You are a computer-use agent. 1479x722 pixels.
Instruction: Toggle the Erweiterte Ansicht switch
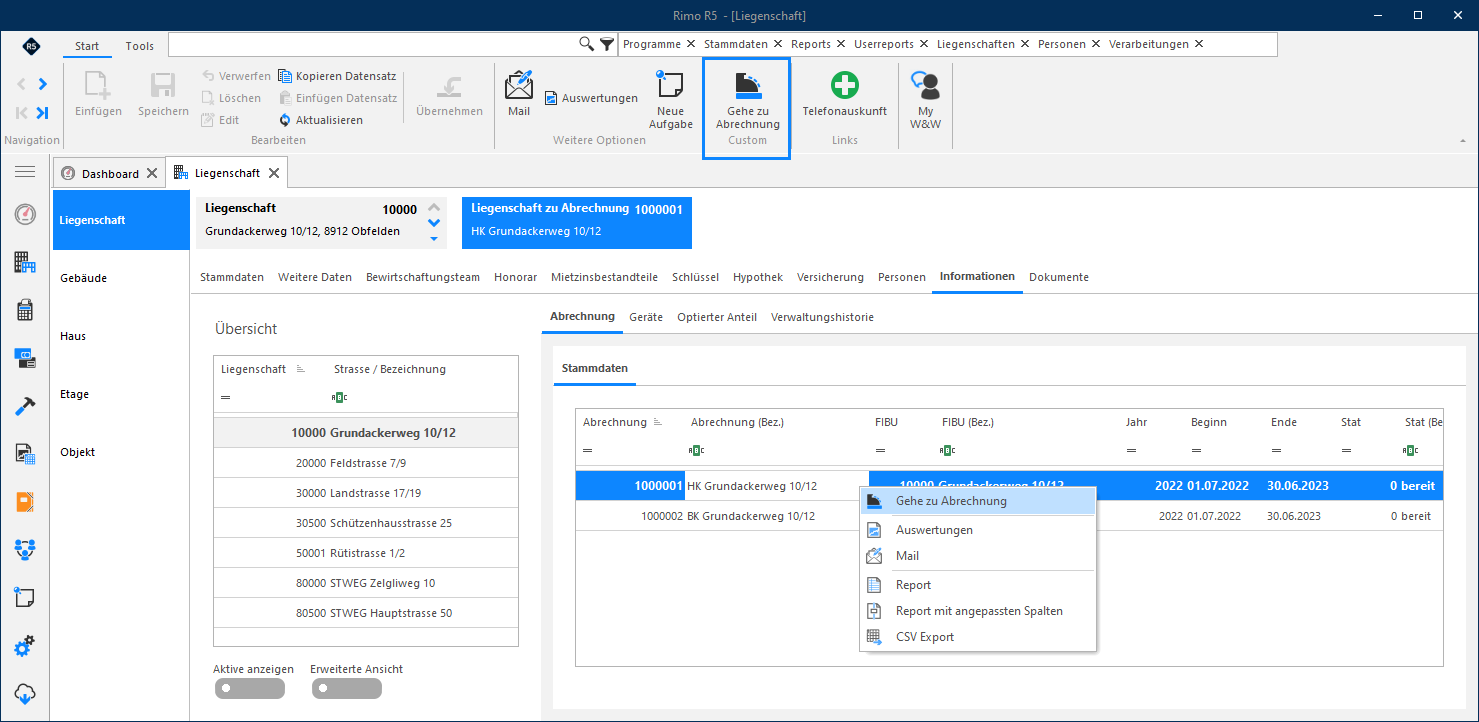[x=347, y=688]
